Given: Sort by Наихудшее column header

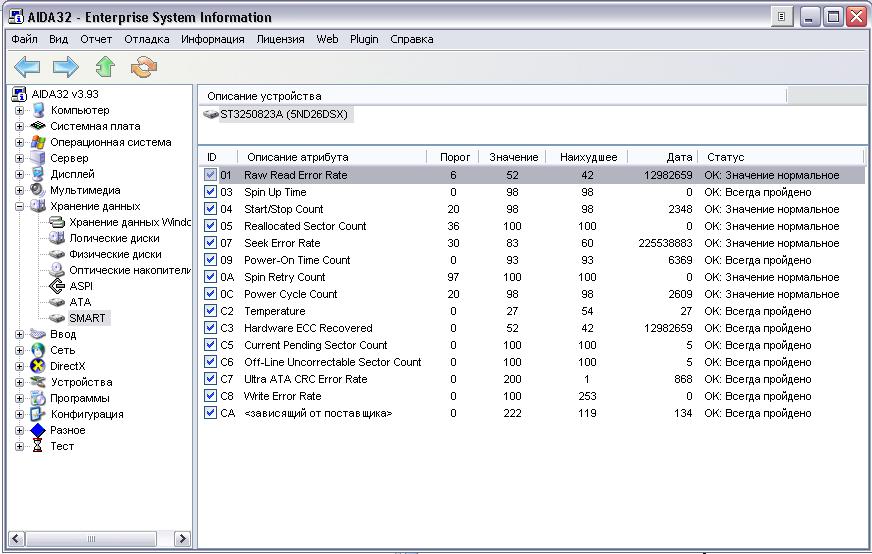Looking at the screenshot, I should (587, 157).
